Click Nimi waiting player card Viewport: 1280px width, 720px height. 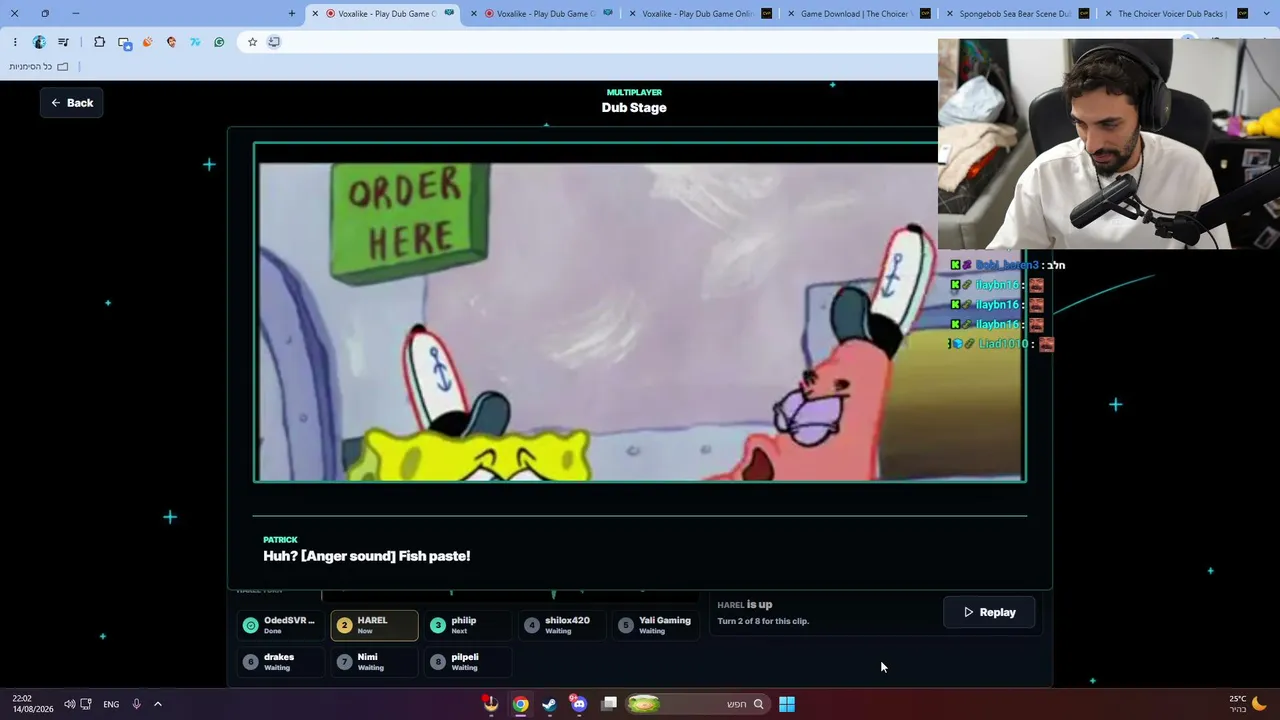pyautogui.click(x=374, y=662)
